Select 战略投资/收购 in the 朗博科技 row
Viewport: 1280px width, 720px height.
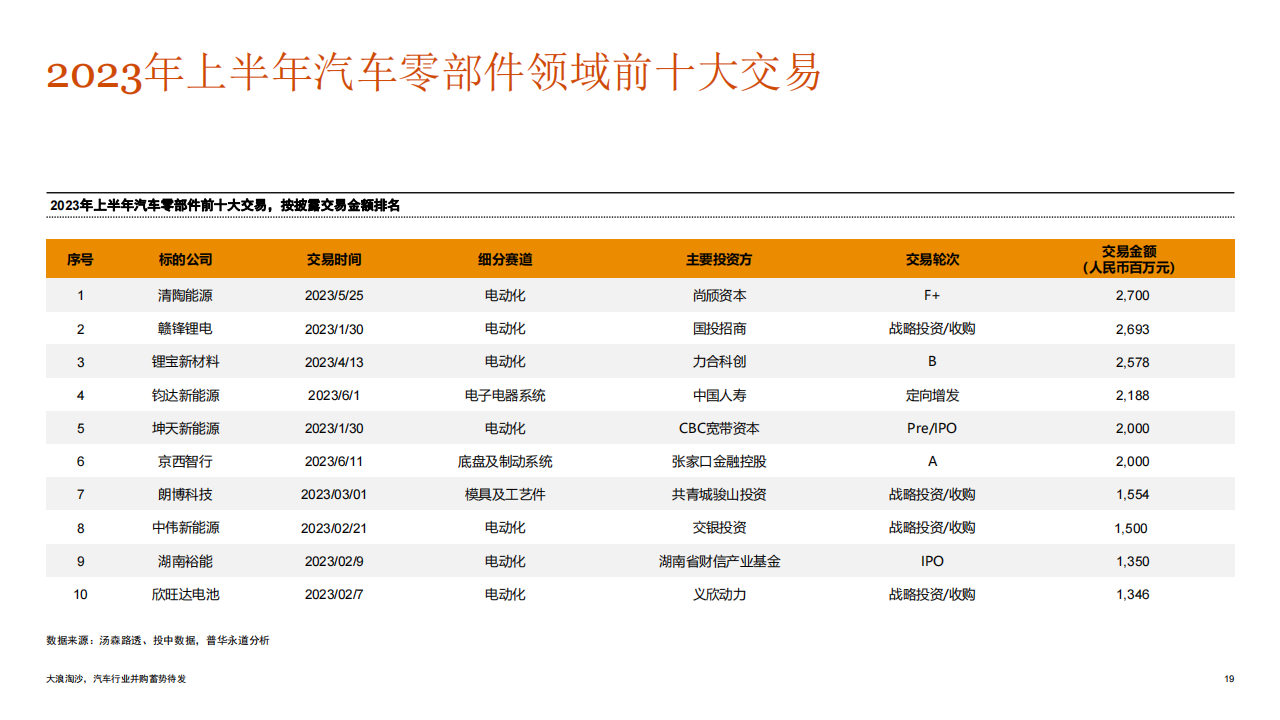coord(932,494)
